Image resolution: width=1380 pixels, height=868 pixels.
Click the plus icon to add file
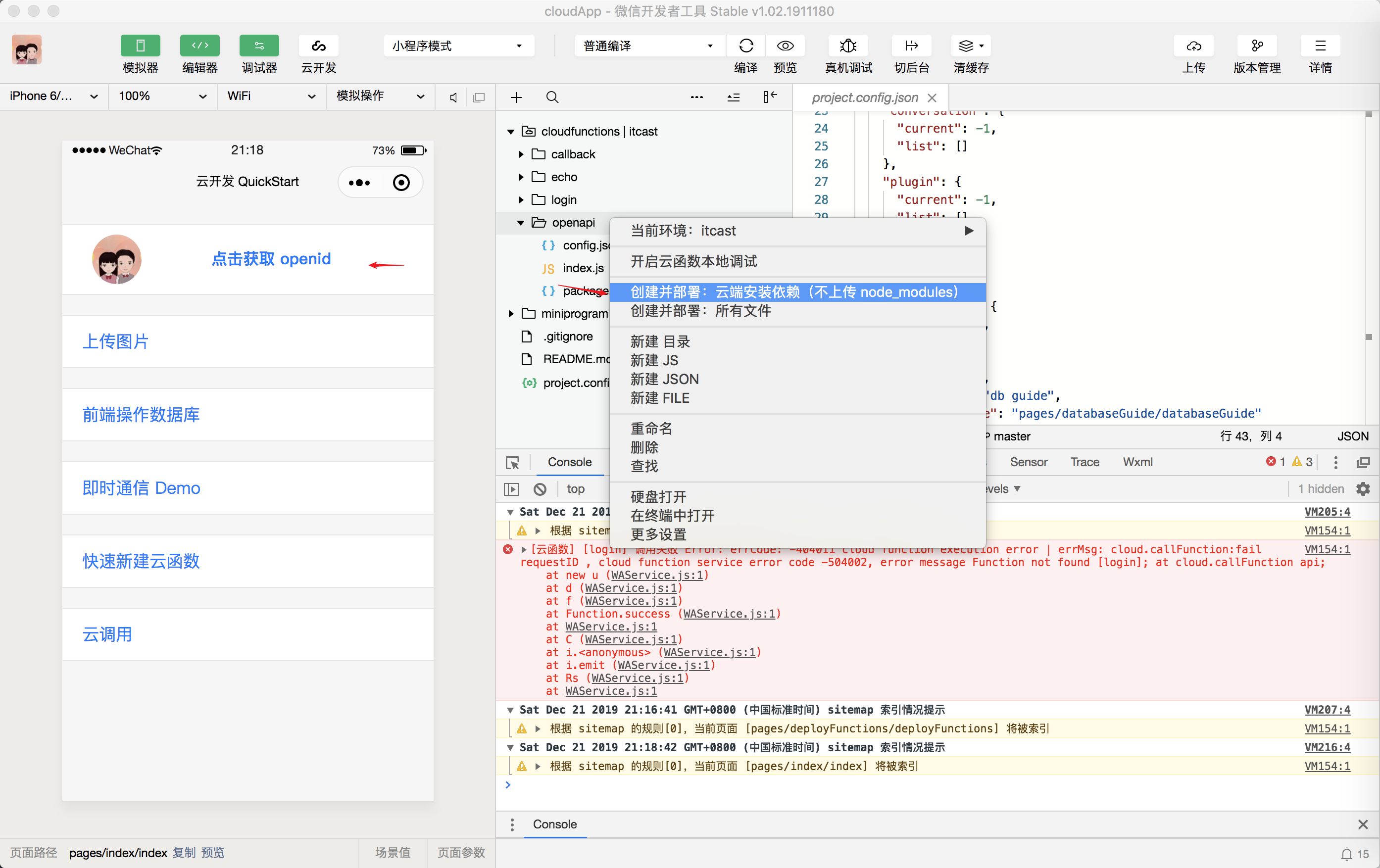[x=516, y=97]
